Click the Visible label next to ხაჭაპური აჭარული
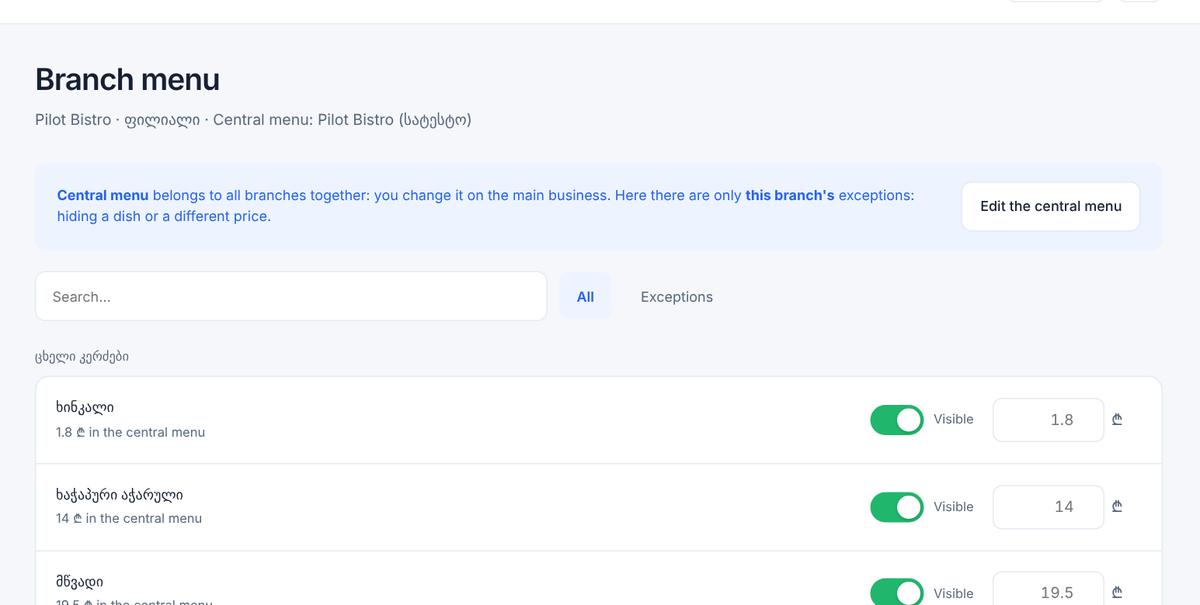This screenshot has height=605, width=1200. tap(953, 506)
